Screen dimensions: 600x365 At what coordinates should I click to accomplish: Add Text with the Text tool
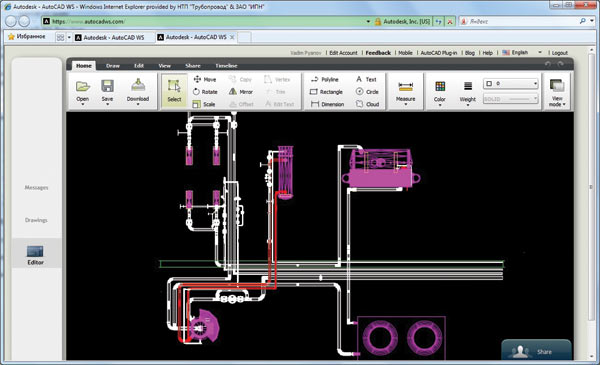click(366, 79)
